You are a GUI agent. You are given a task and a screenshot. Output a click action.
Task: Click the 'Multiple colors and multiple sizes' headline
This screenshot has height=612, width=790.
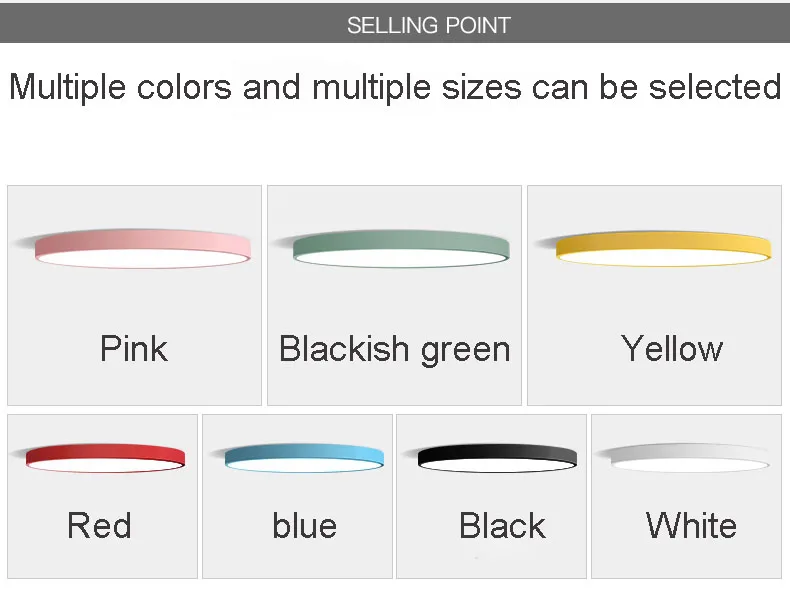tap(395, 87)
